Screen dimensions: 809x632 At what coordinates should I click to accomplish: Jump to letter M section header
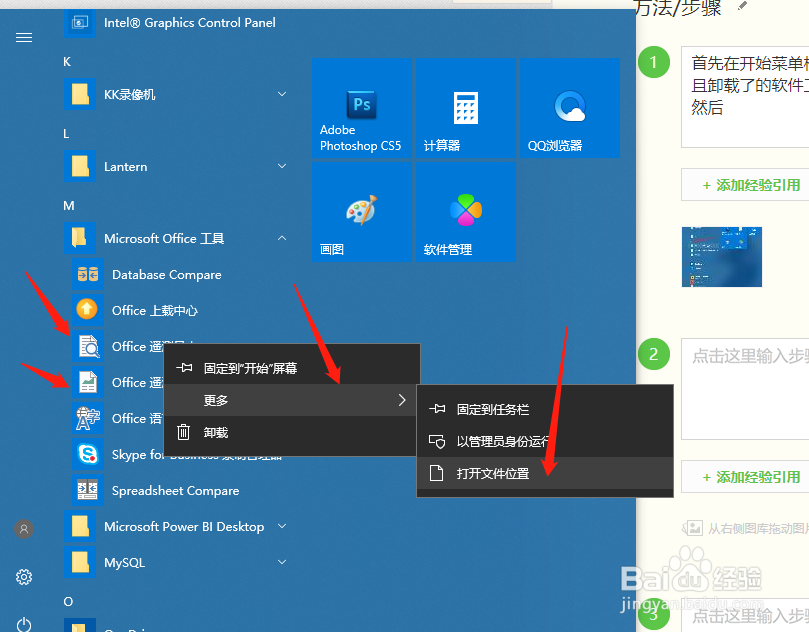[x=69, y=206]
